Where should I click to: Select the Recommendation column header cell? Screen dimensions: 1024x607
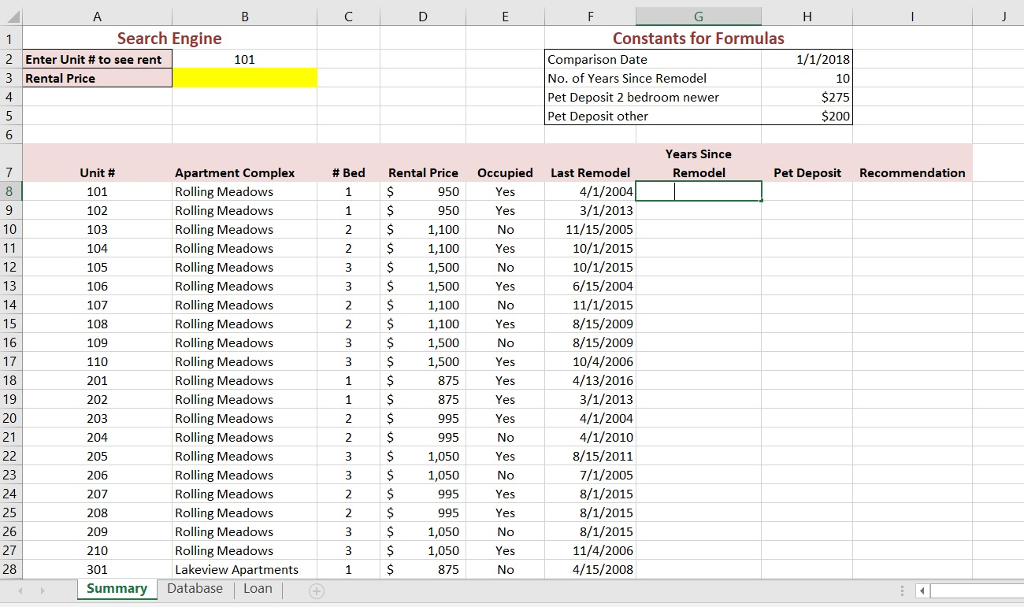pos(912,172)
